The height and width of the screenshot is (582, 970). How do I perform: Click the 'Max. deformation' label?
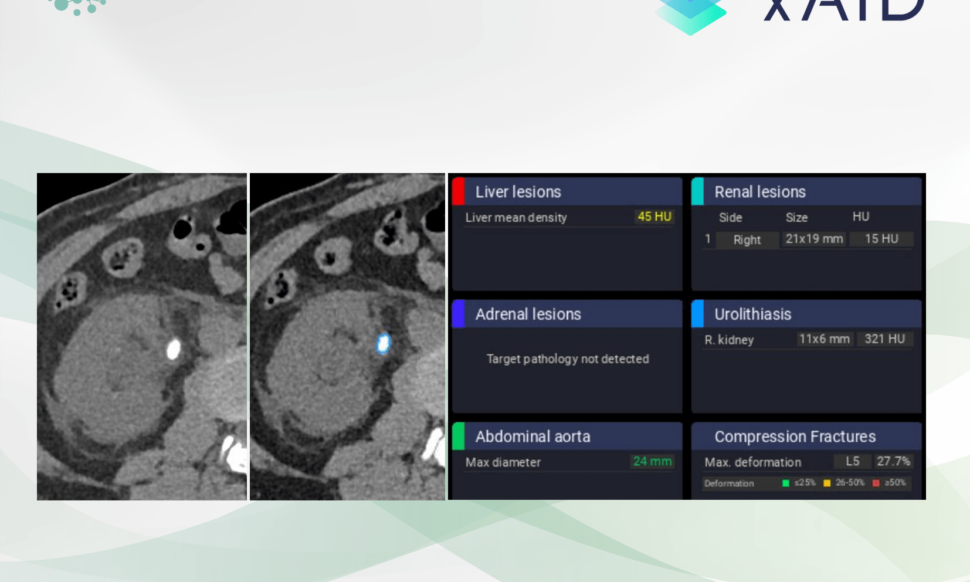pyautogui.click(x=753, y=462)
